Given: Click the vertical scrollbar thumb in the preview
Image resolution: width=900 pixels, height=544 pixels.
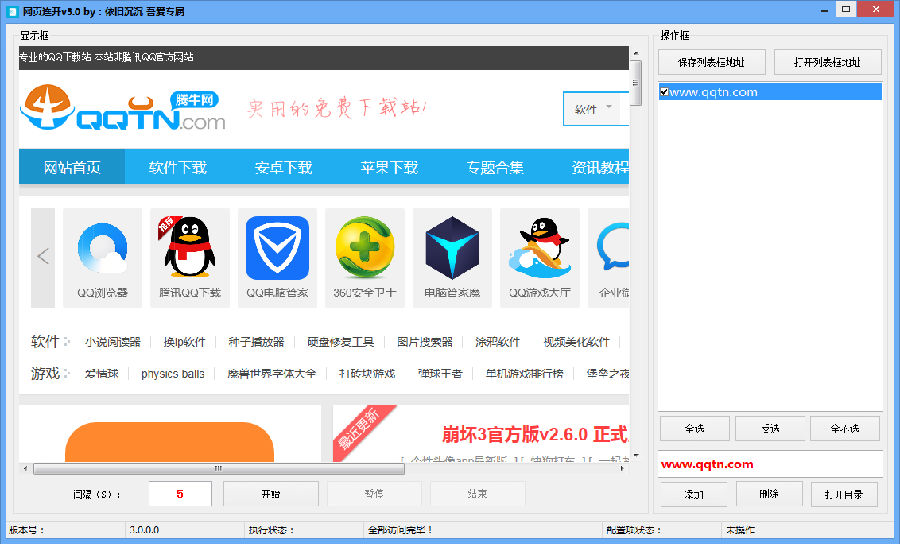Looking at the screenshot, I should point(635,83).
